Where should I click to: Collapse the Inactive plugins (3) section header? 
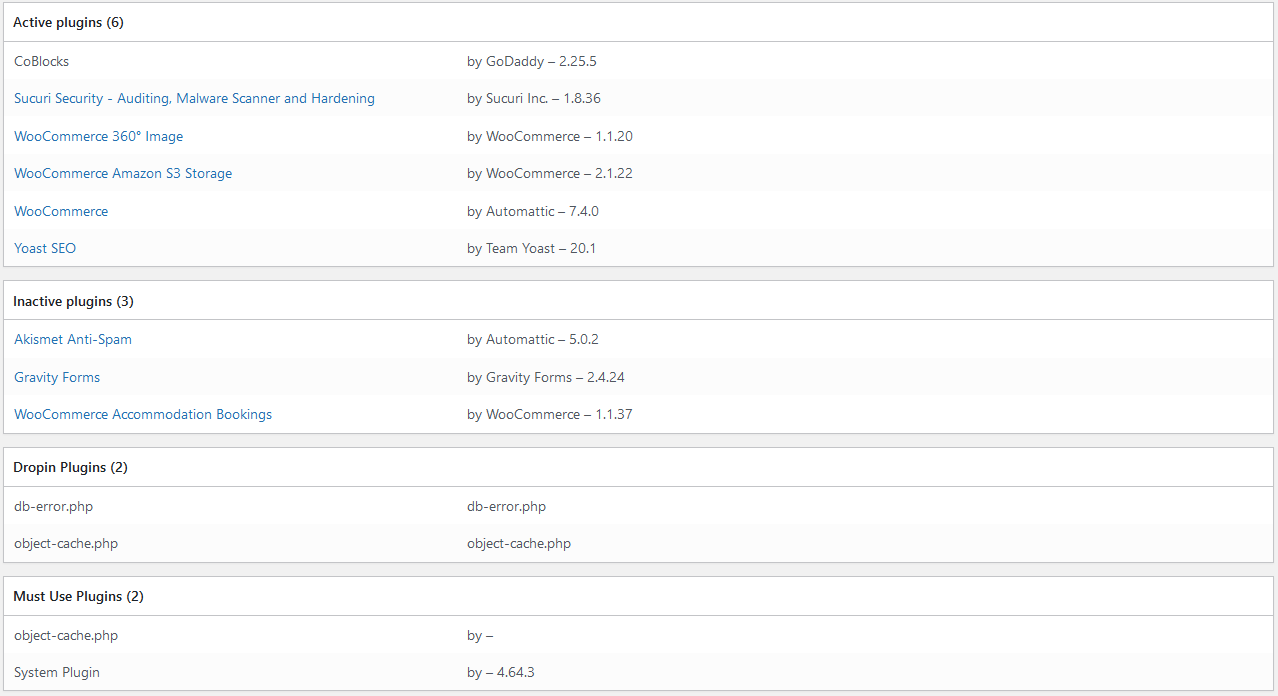638,301
